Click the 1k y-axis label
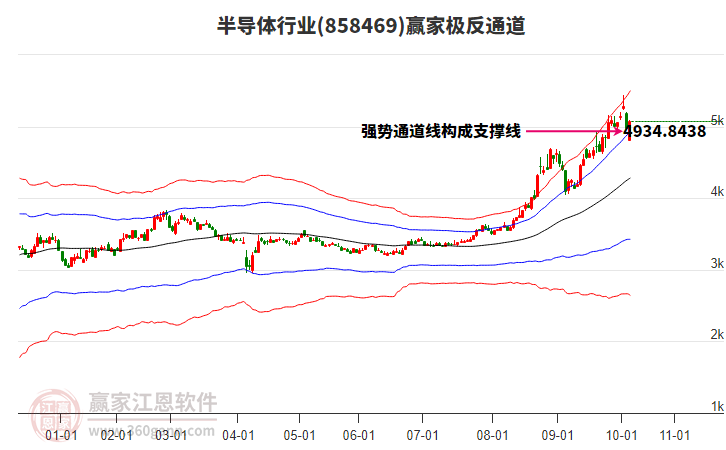The image size is (726, 450). 717,406
